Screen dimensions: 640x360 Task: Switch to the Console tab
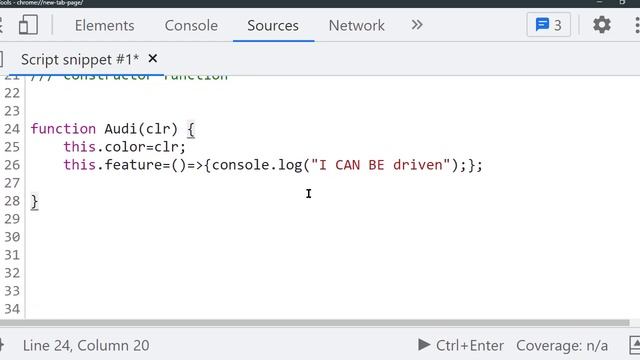(x=191, y=25)
